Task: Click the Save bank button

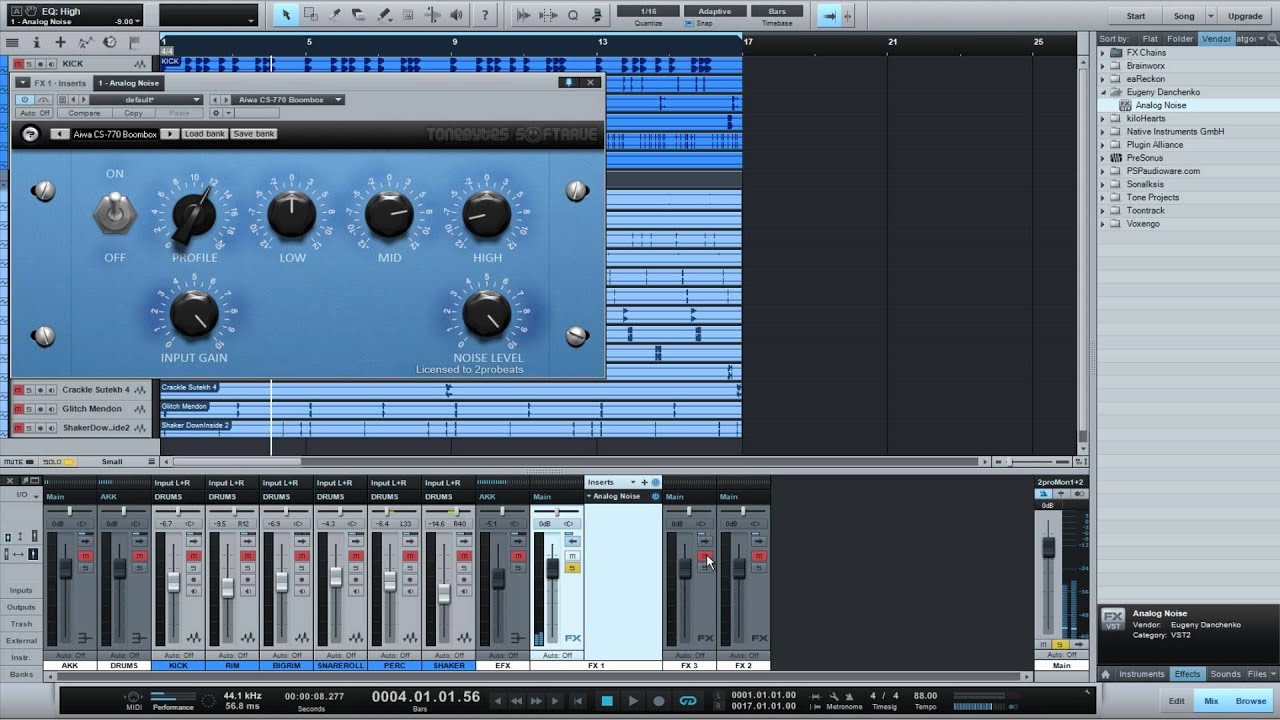Action: (254, 134)
